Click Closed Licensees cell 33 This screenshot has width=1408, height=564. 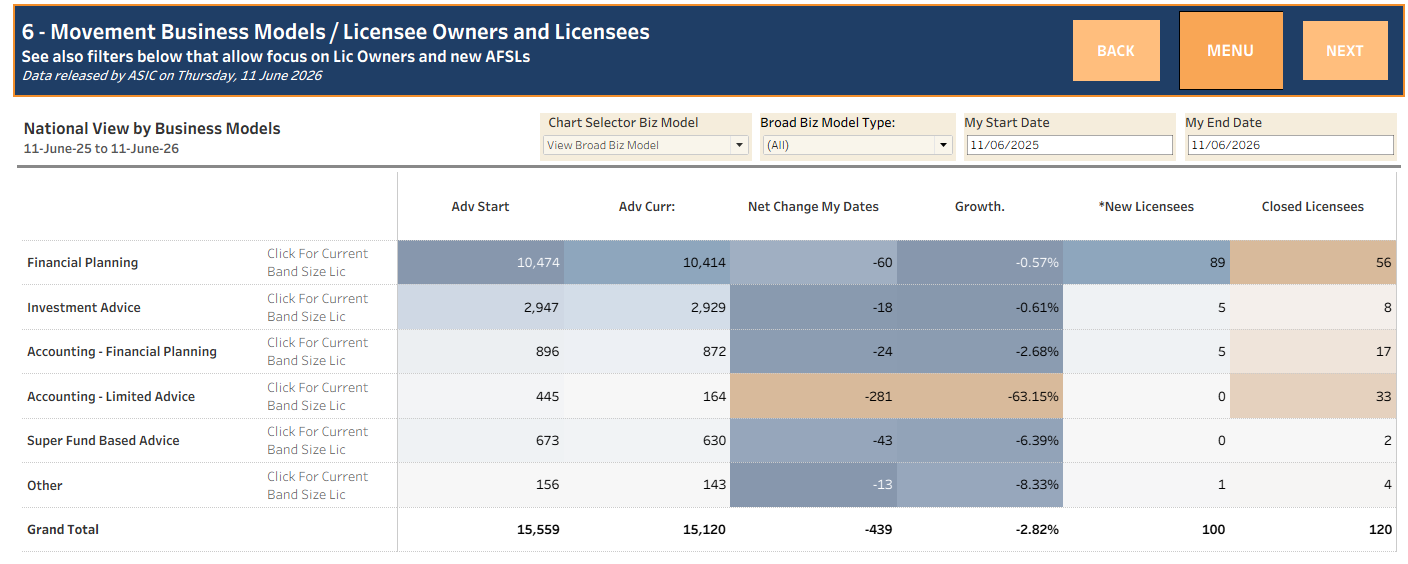(x=1313, y=396)
